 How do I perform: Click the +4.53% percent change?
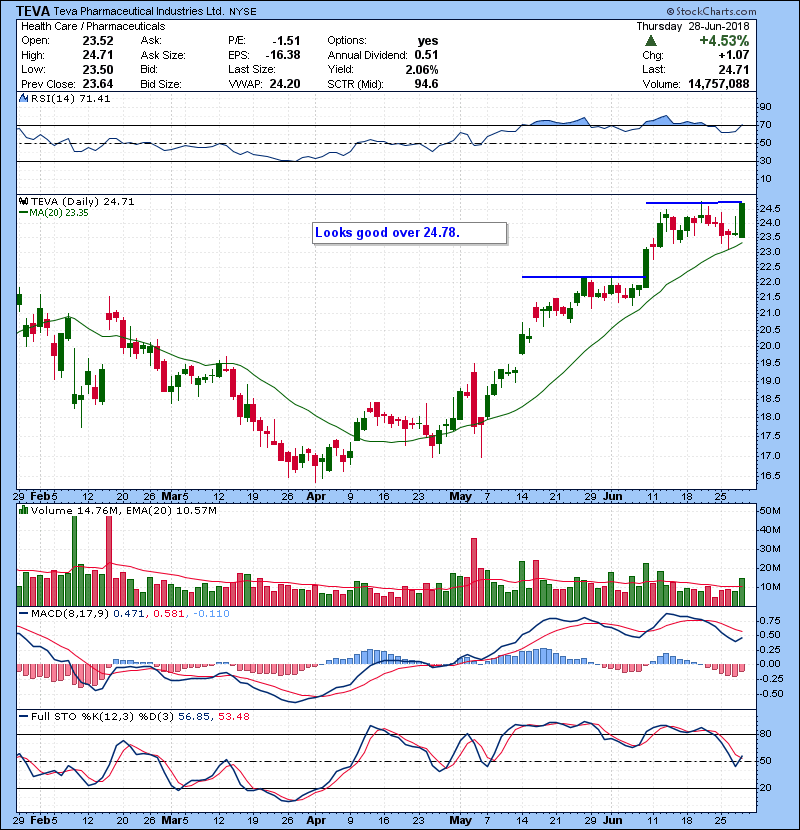724,41
